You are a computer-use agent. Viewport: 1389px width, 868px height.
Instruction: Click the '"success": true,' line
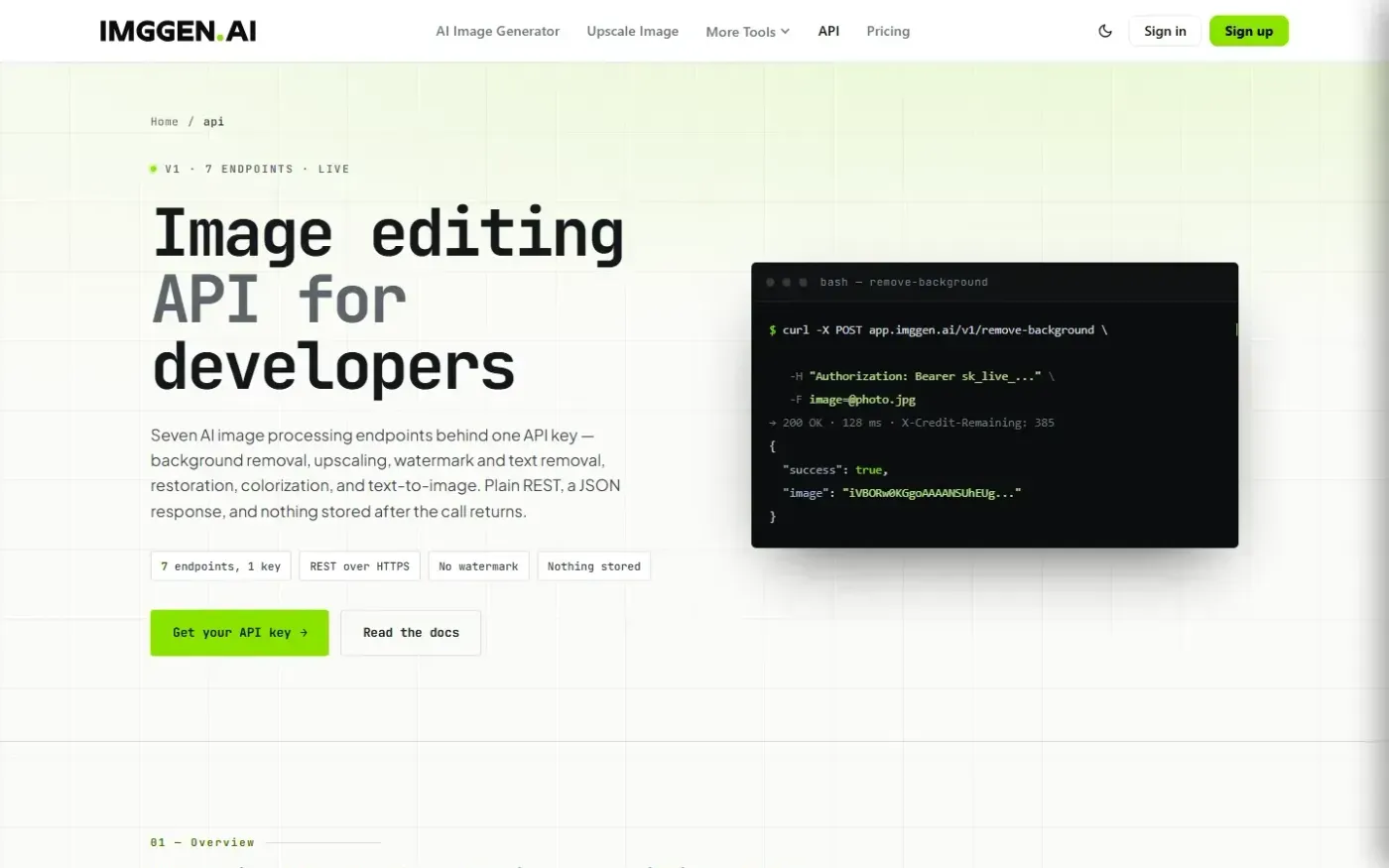point(835,470)
